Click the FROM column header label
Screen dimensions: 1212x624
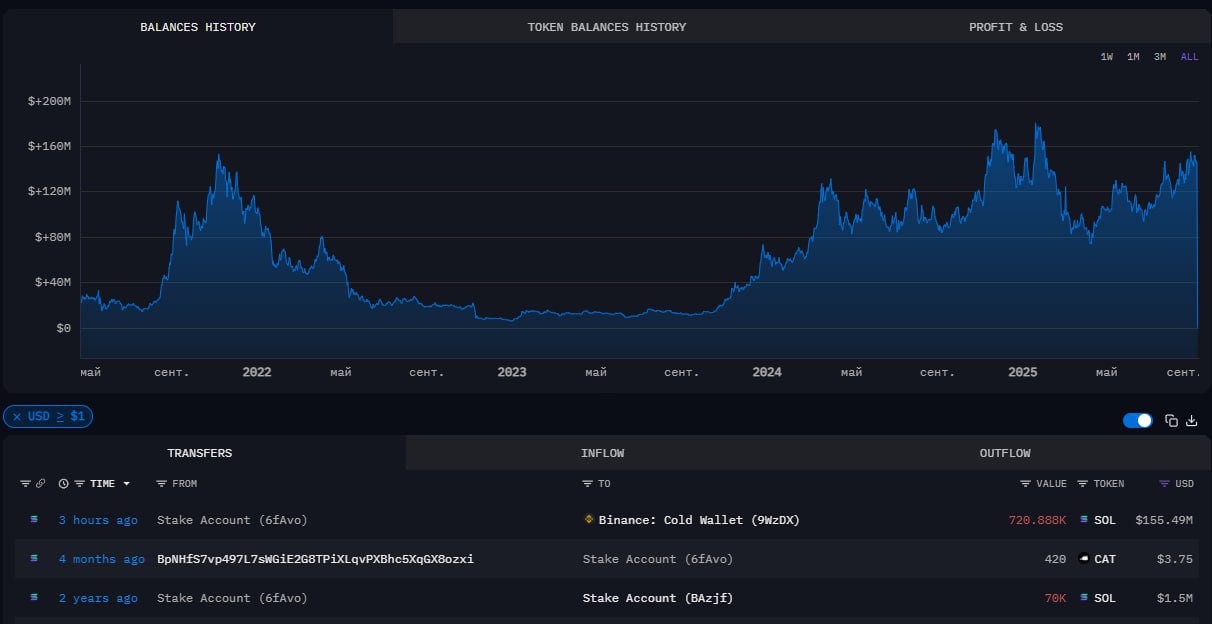[x=185, y=484]
